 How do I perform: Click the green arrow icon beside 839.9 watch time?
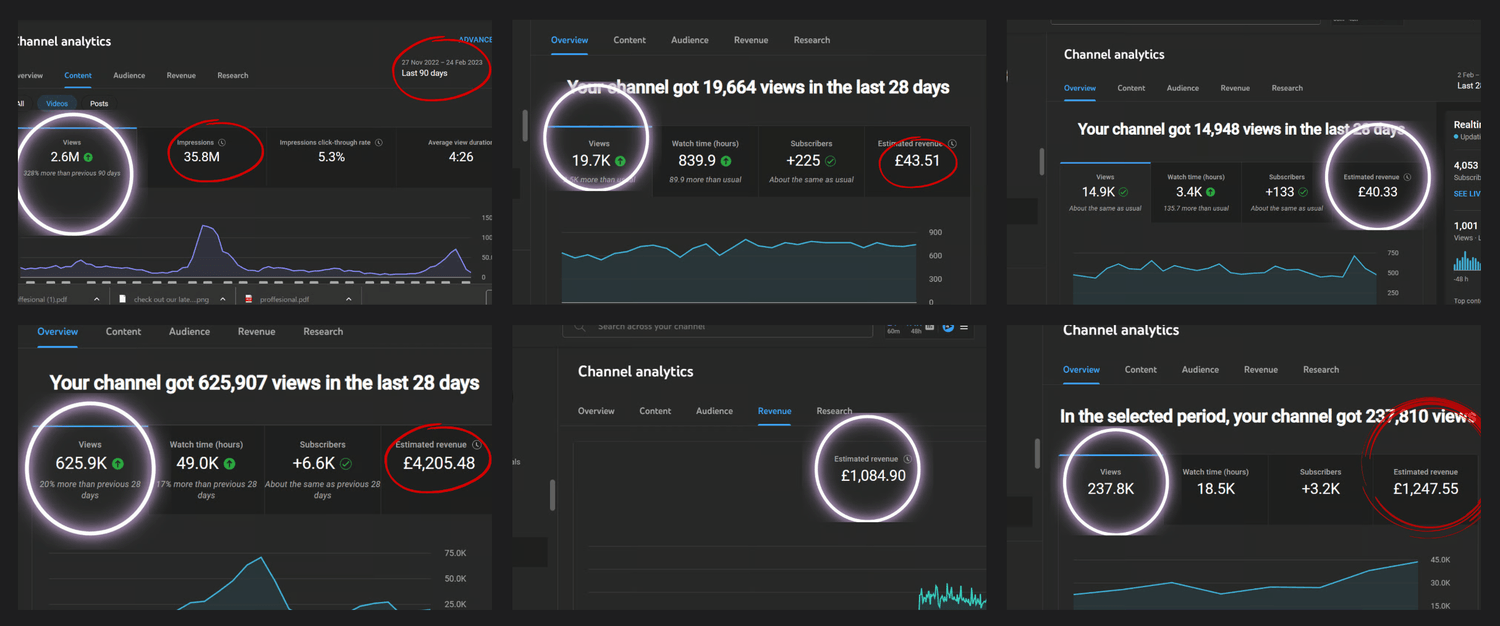point(725,161)
